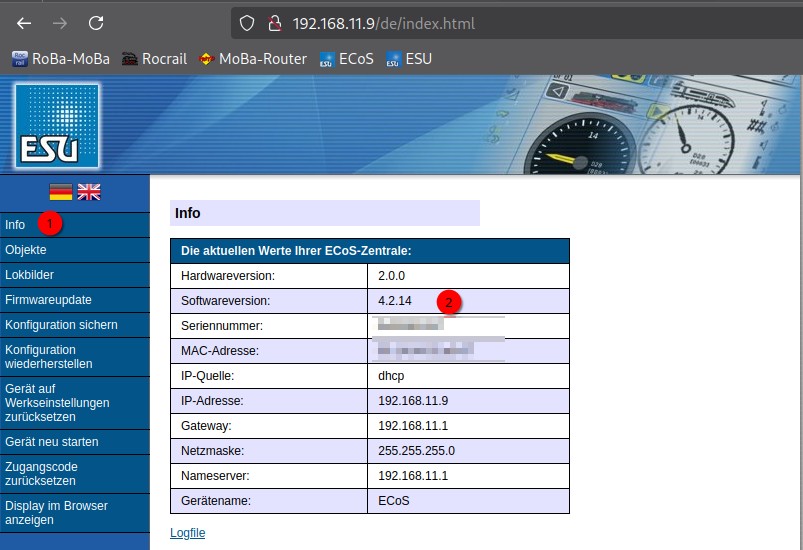Select Info in the sidebar menu
This screenshot has width=803, height=550.
[15, 225]
